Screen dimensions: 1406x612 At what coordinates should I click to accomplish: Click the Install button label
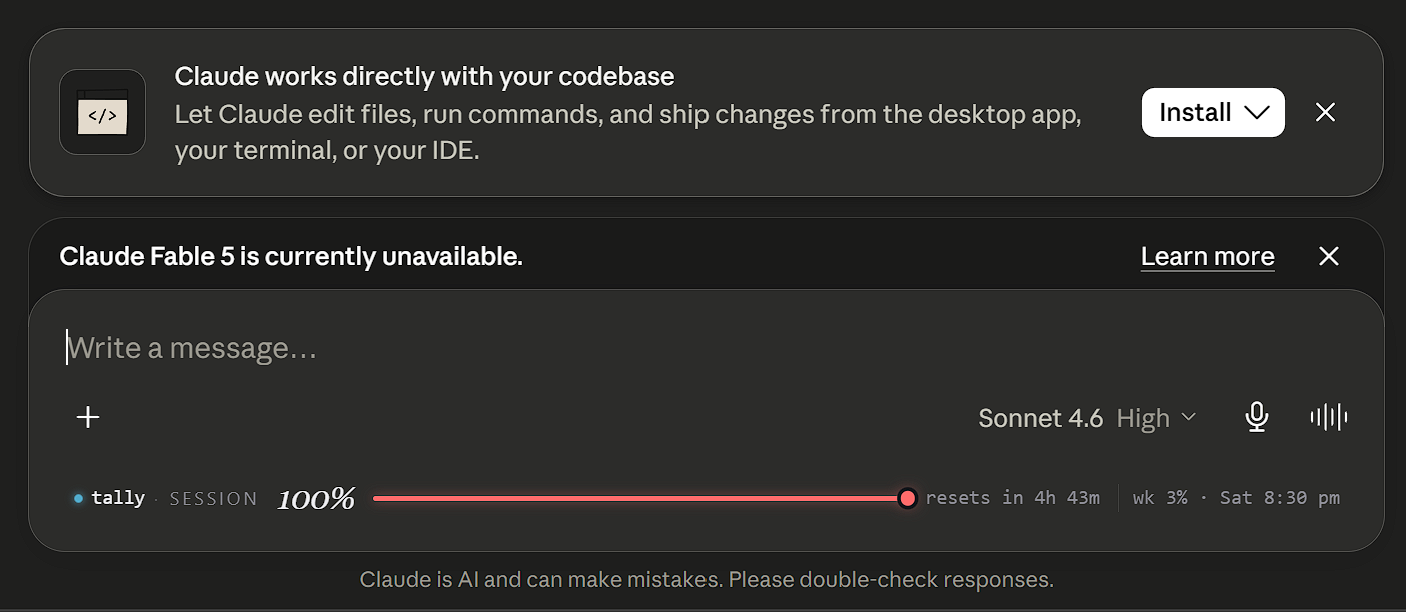pos(1195,112)
